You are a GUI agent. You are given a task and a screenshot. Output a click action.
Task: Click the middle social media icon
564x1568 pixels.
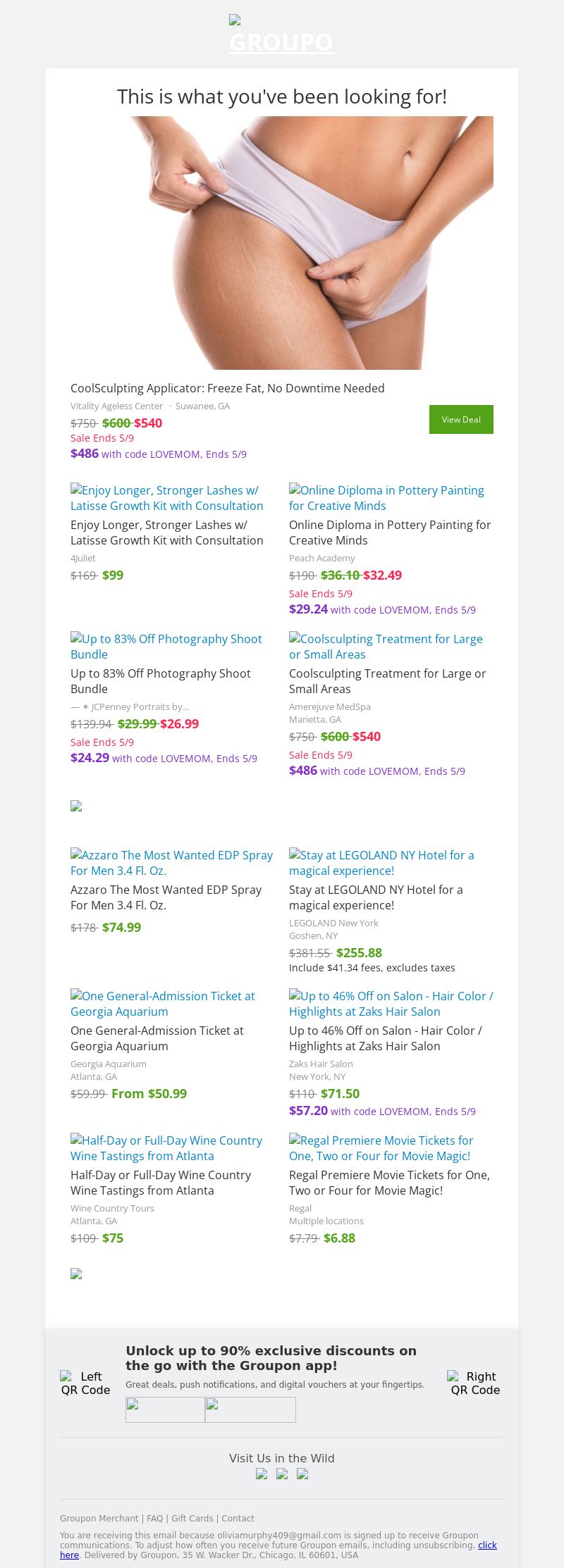click(x=282, y=1474)
